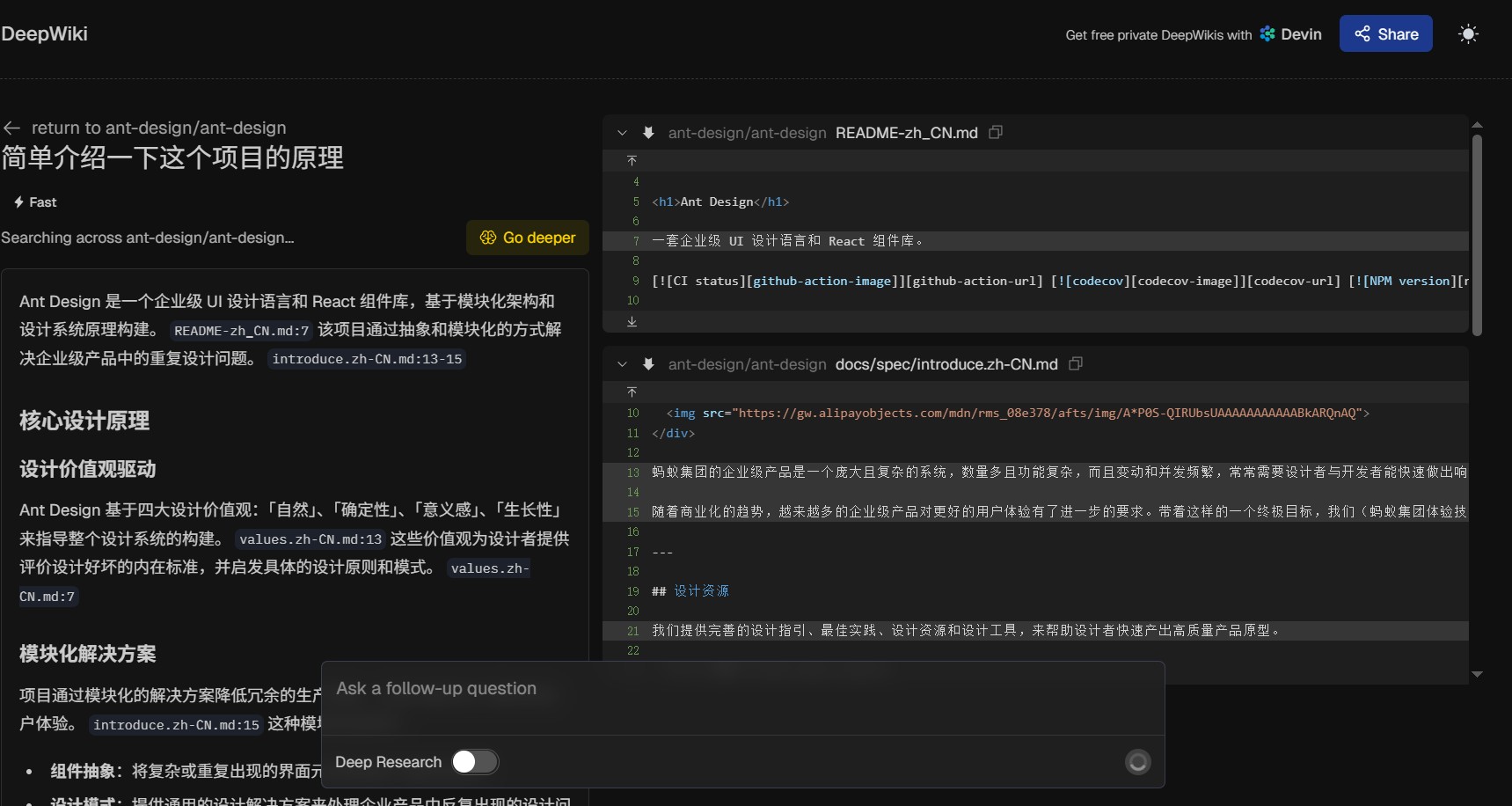The image size is (1512, 806).
Task: Click highlighted line 7 in README code
Action: [1035, 241]
